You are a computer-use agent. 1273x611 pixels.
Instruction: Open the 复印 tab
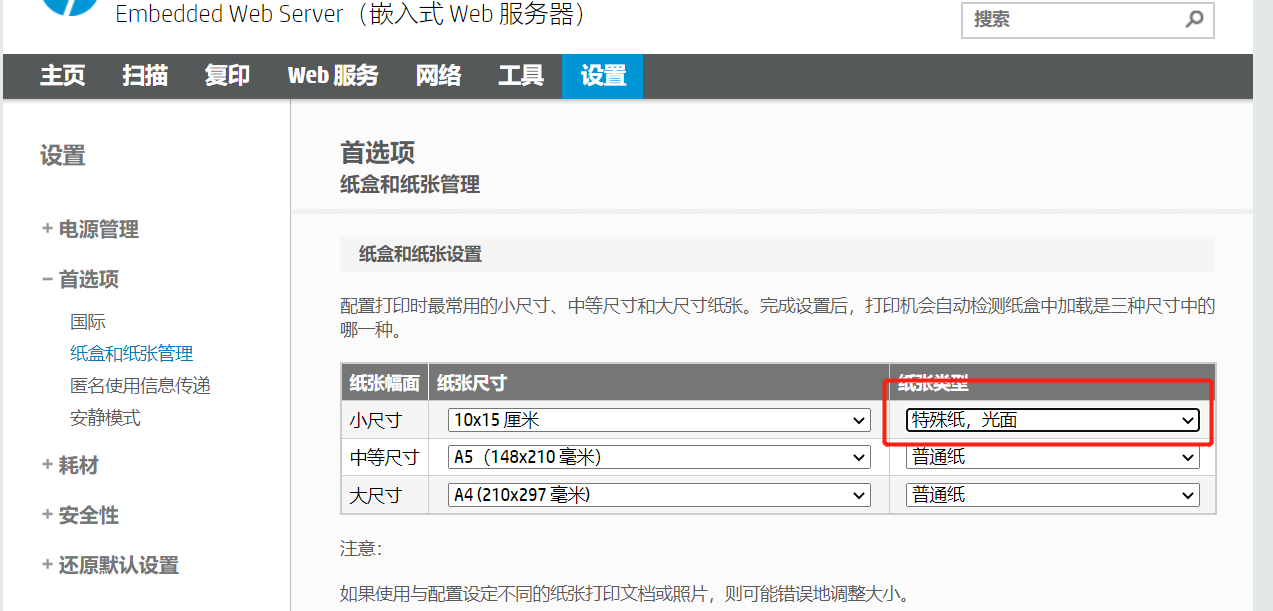click(x=226, y=76)
